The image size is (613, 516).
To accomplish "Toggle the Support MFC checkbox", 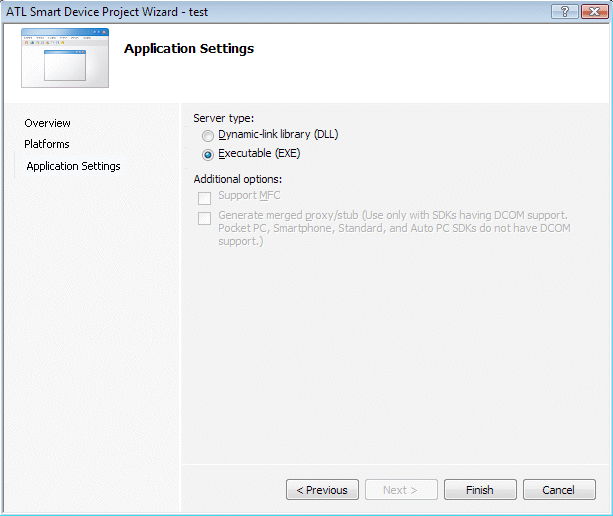I will coord(204,198).
